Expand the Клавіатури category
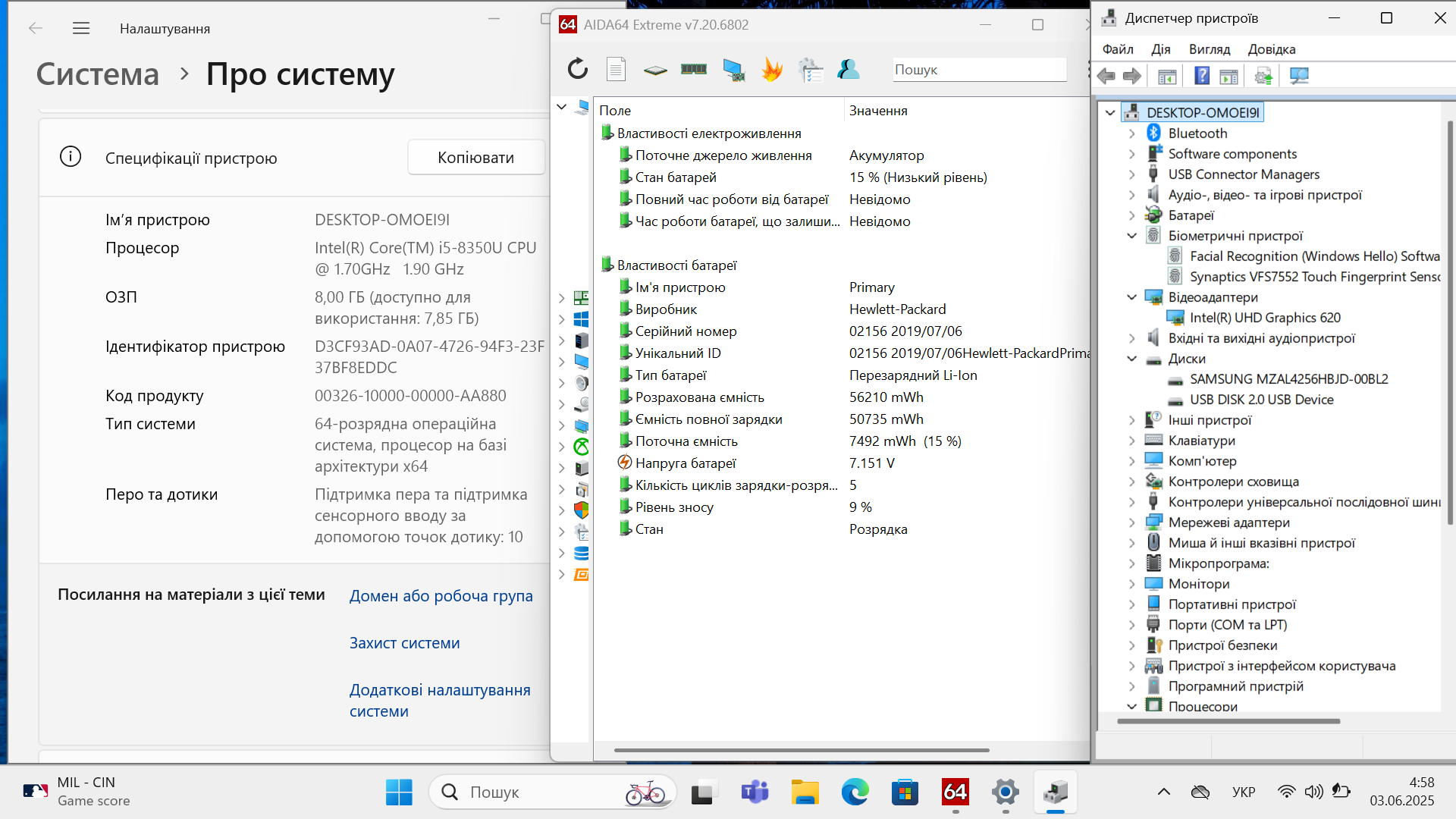 1131,441
